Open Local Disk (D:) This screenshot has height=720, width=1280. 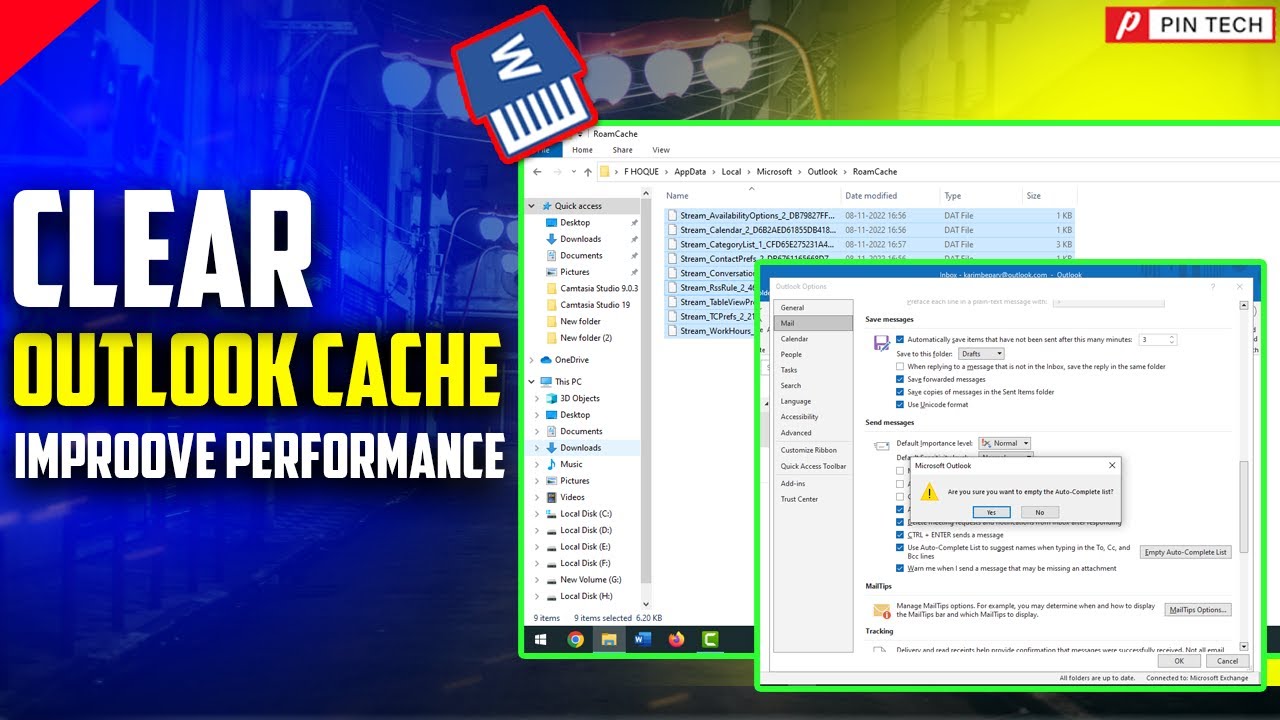585,530
